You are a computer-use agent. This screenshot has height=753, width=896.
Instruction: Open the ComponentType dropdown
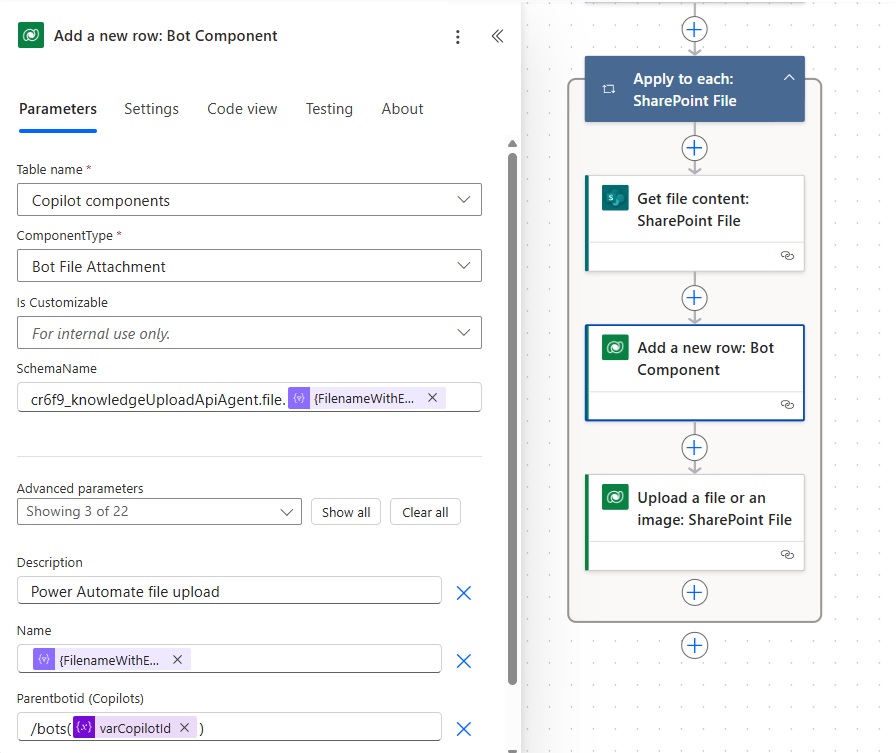pos(249,266)
